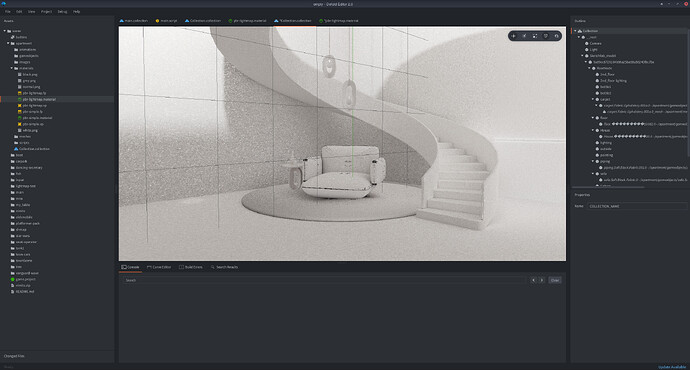
Task: Select the meshes folder icon
Action: 16,137
